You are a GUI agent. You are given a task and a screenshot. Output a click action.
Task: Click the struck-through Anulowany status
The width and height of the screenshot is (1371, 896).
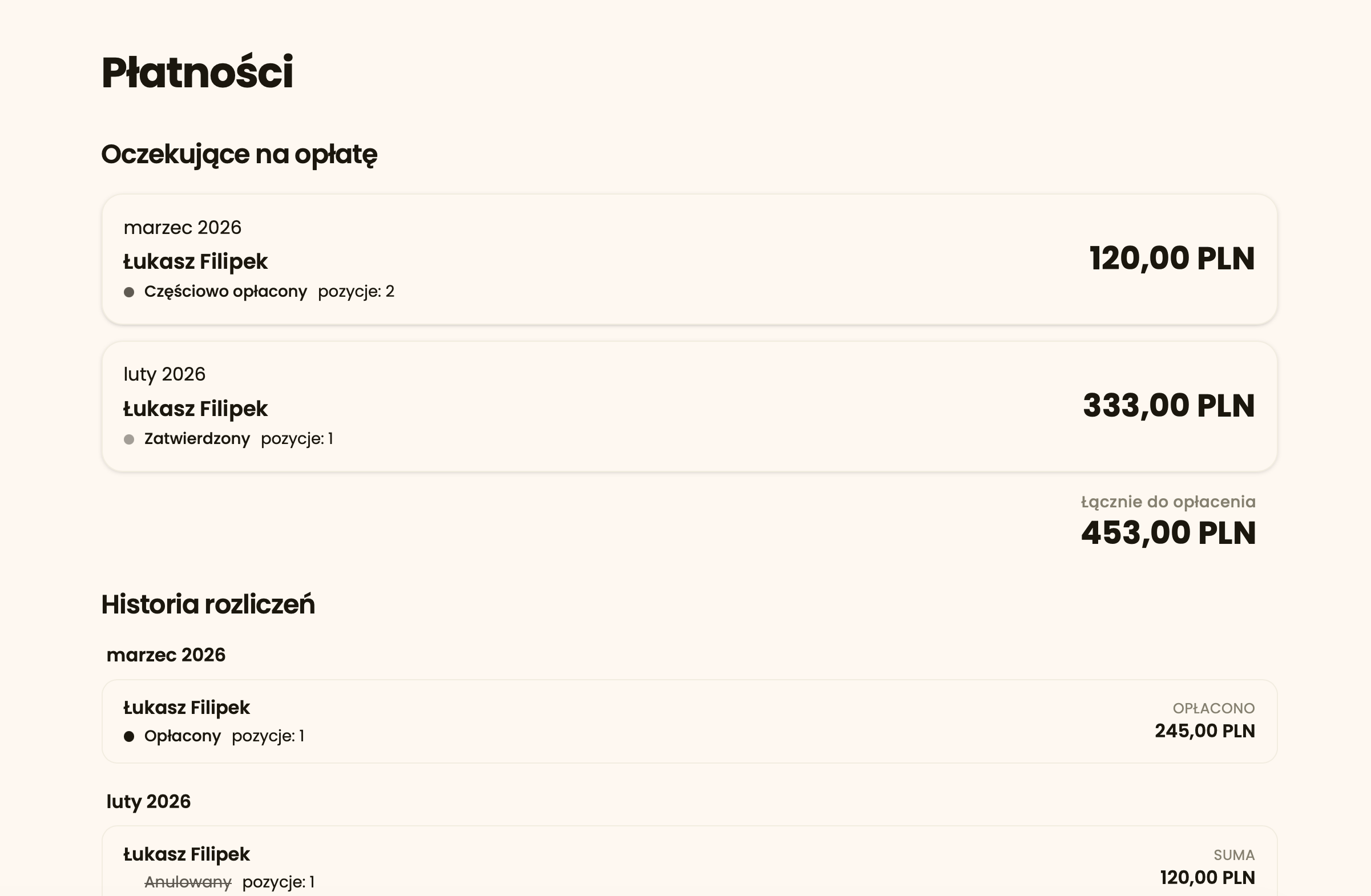click(x=188, y=882)
